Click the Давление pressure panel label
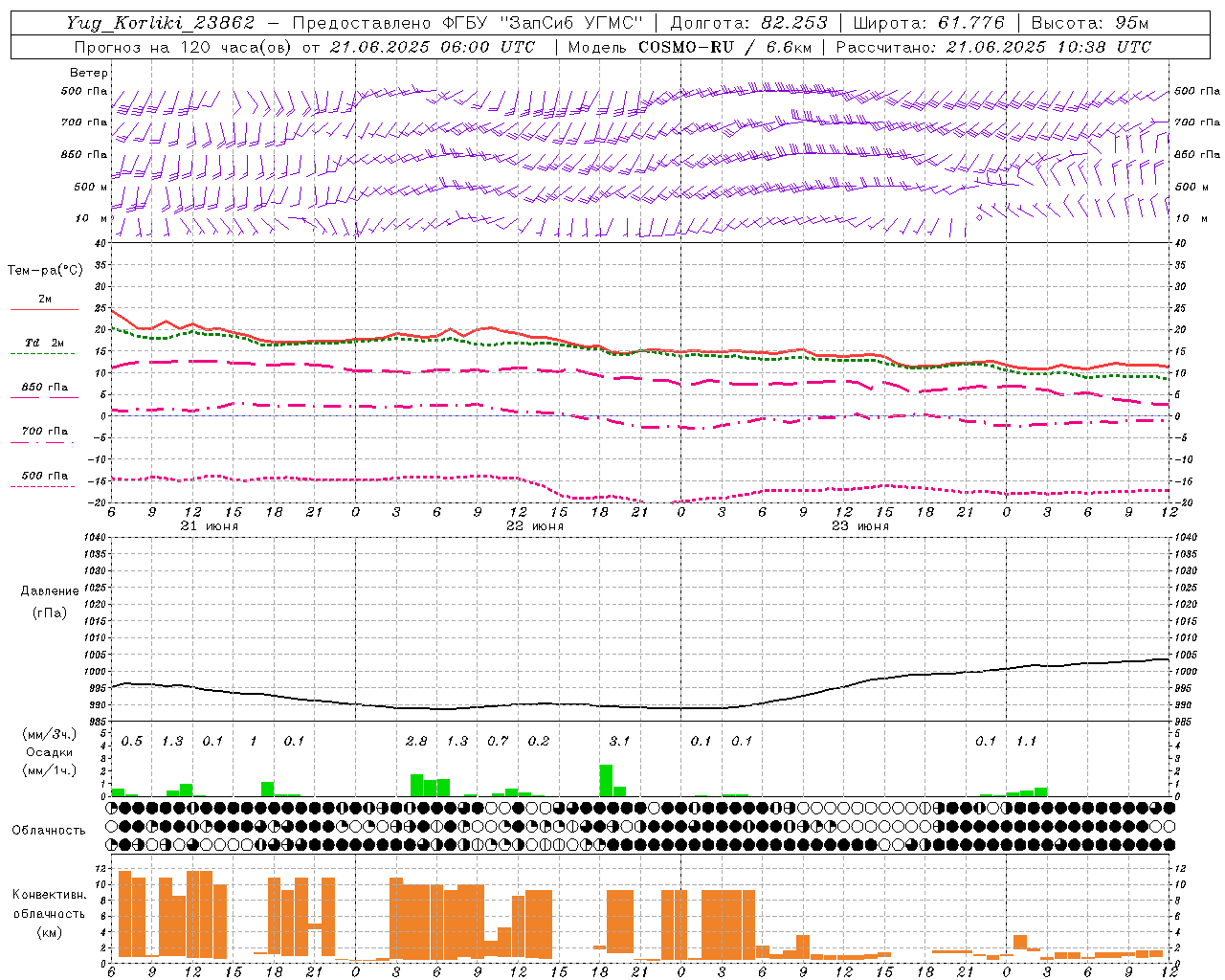Image resolution: width=1225 pixels, height=980 pixels. tap(50, 591)
